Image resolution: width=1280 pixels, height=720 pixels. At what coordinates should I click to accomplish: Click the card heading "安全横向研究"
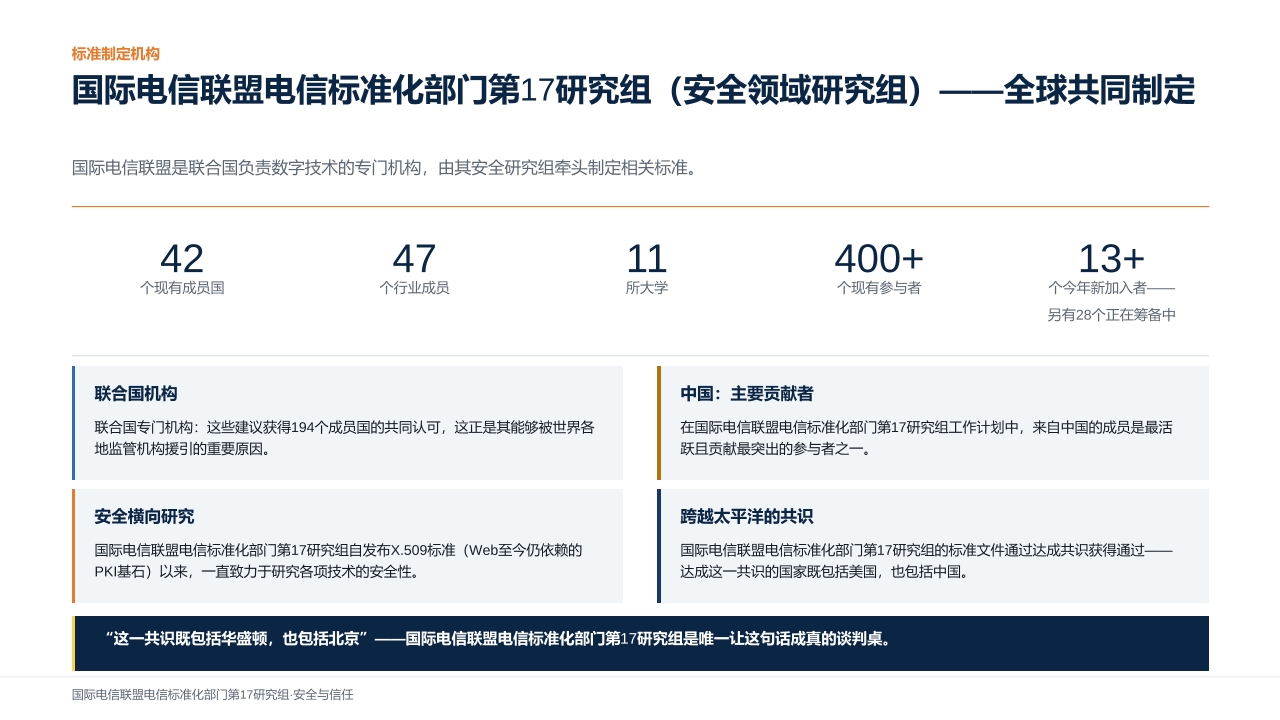pos(144,517)
